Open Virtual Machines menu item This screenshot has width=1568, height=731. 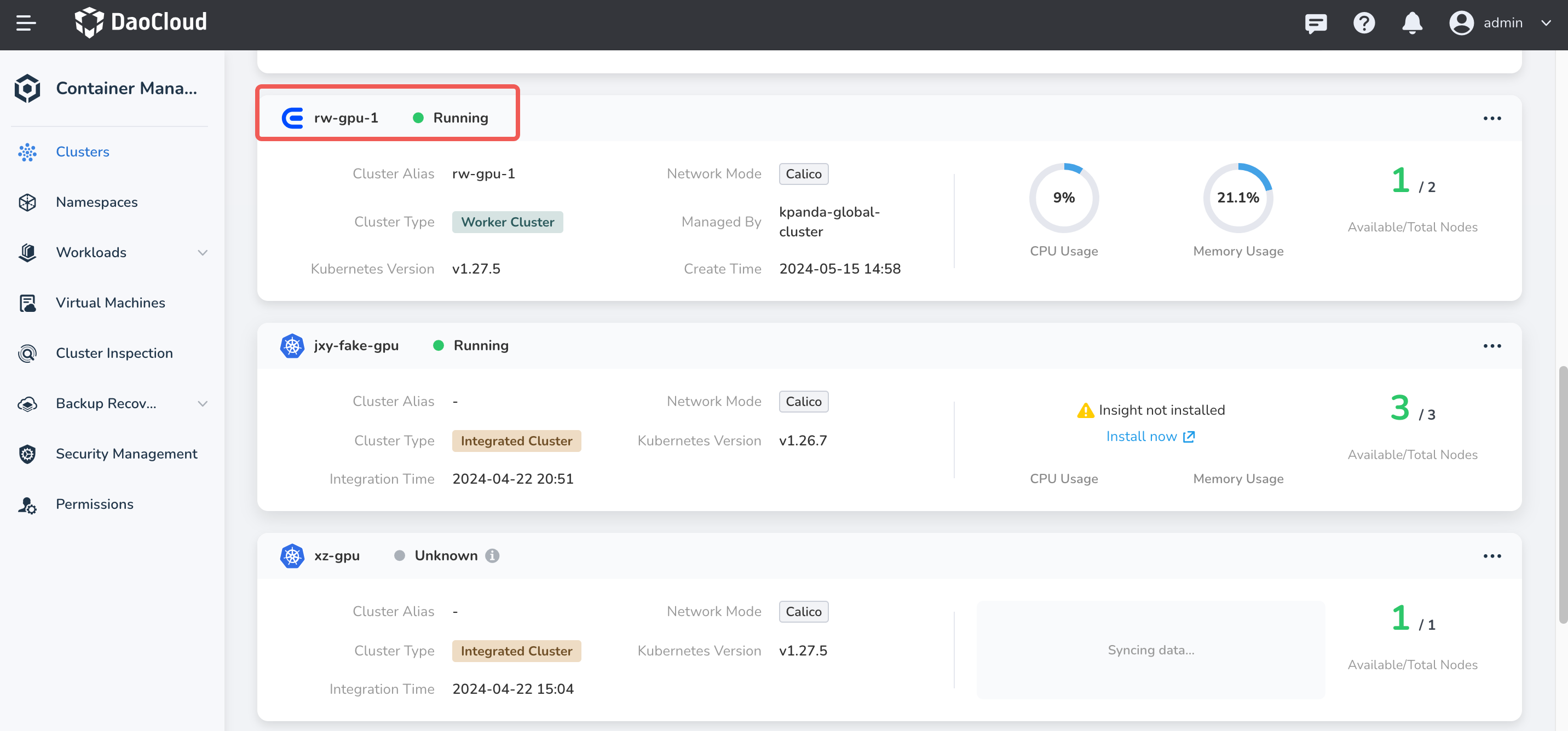point(110,302)
